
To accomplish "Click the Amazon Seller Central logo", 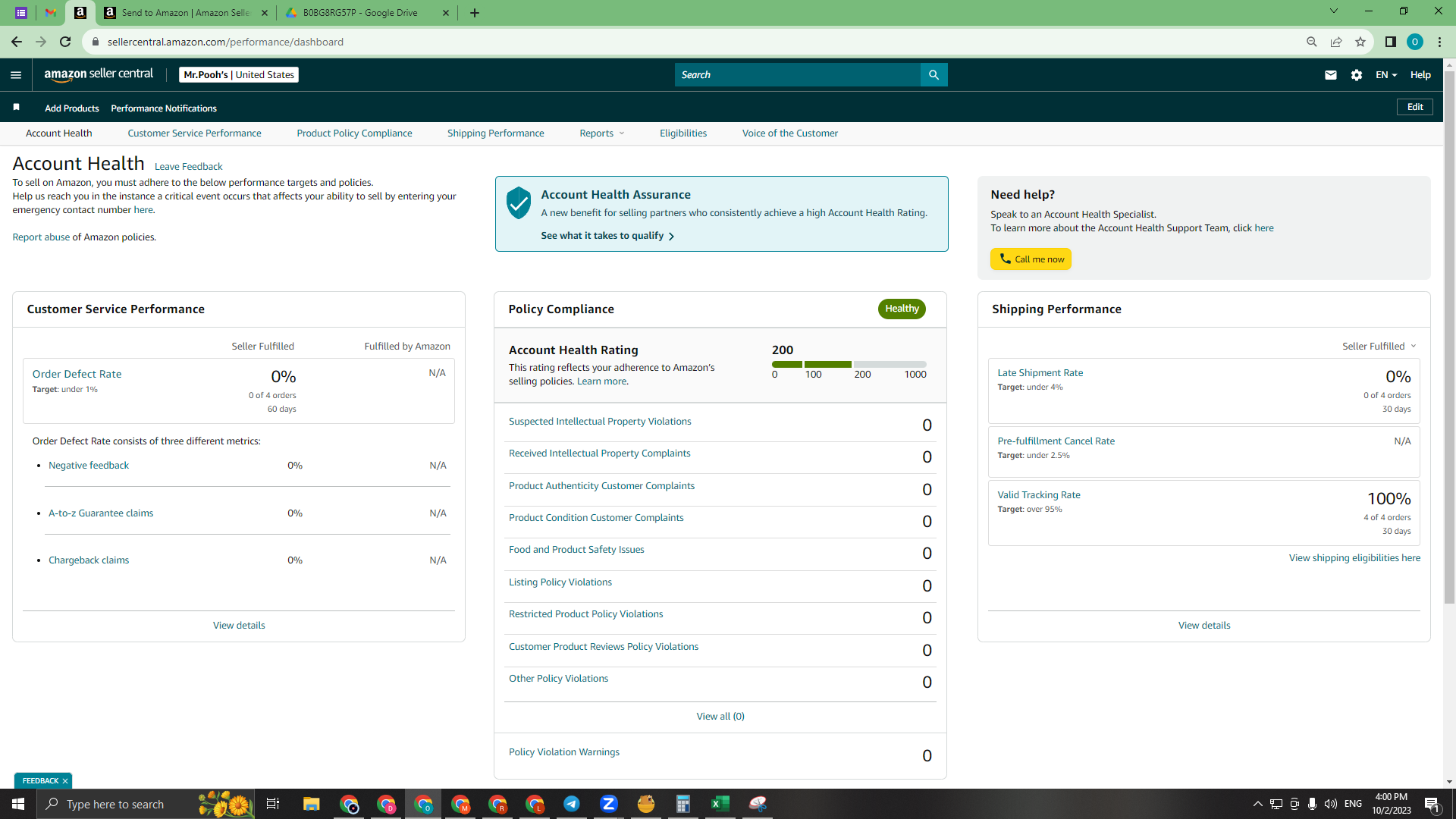I will (x=99, y=74).
